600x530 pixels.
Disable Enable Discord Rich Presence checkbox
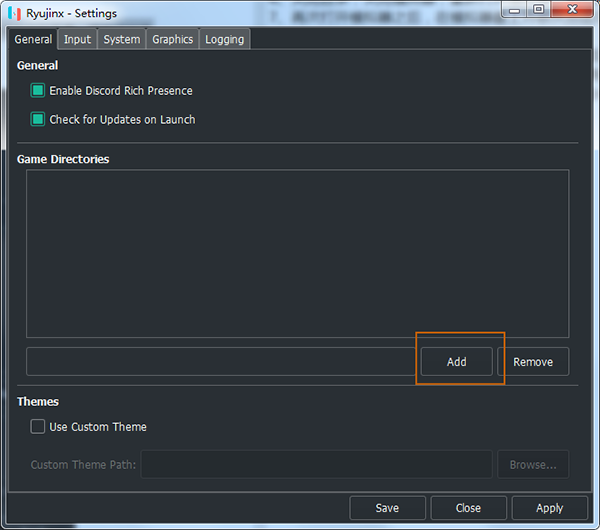click(38, 91)
